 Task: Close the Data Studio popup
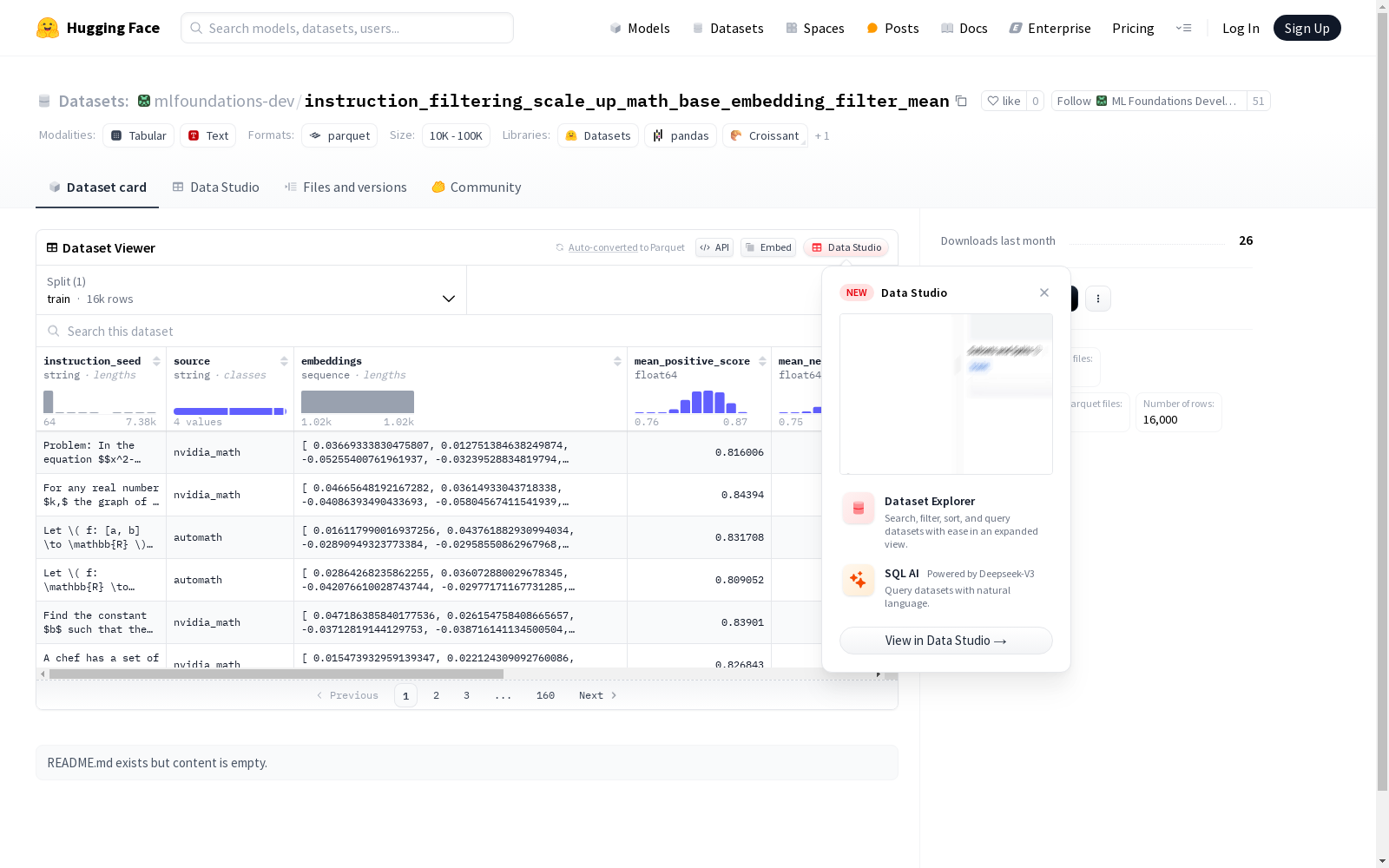tap(1044, 293)
